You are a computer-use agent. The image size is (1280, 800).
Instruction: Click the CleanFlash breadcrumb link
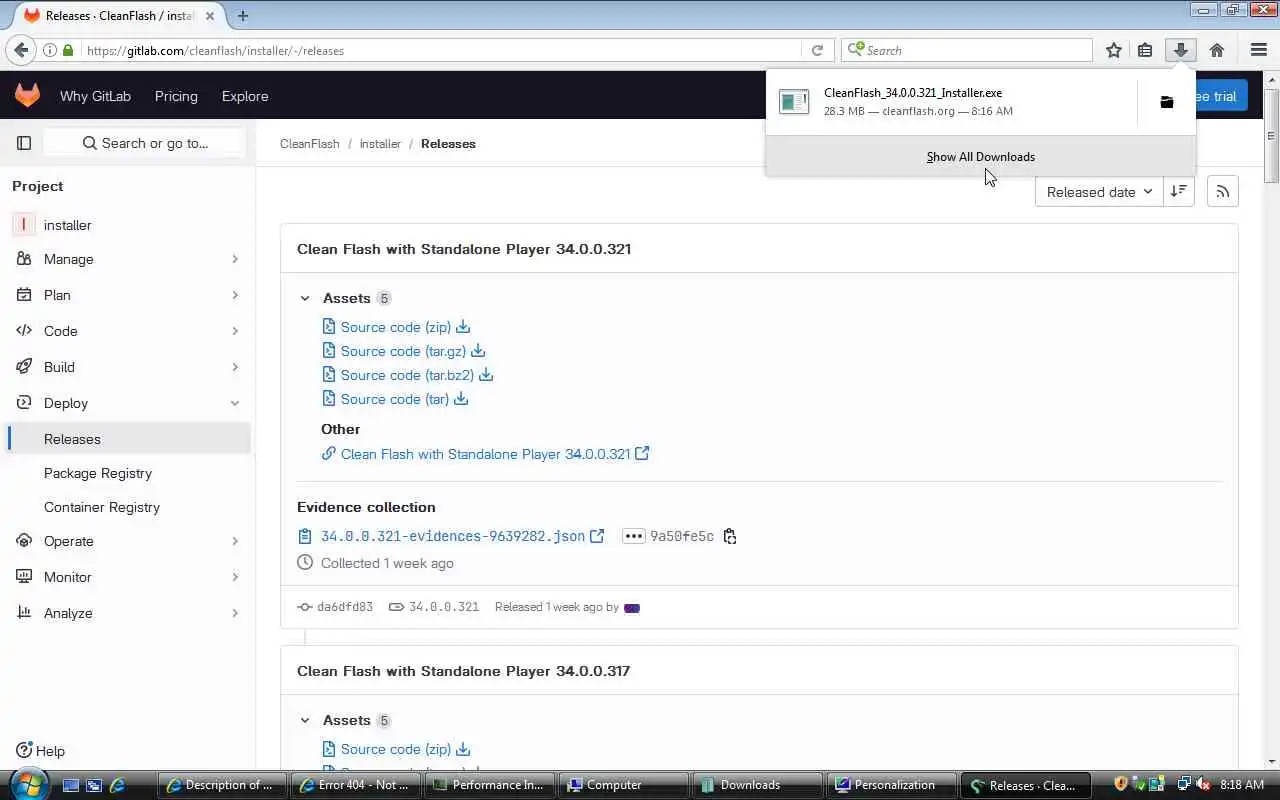[x=310, y=144]
